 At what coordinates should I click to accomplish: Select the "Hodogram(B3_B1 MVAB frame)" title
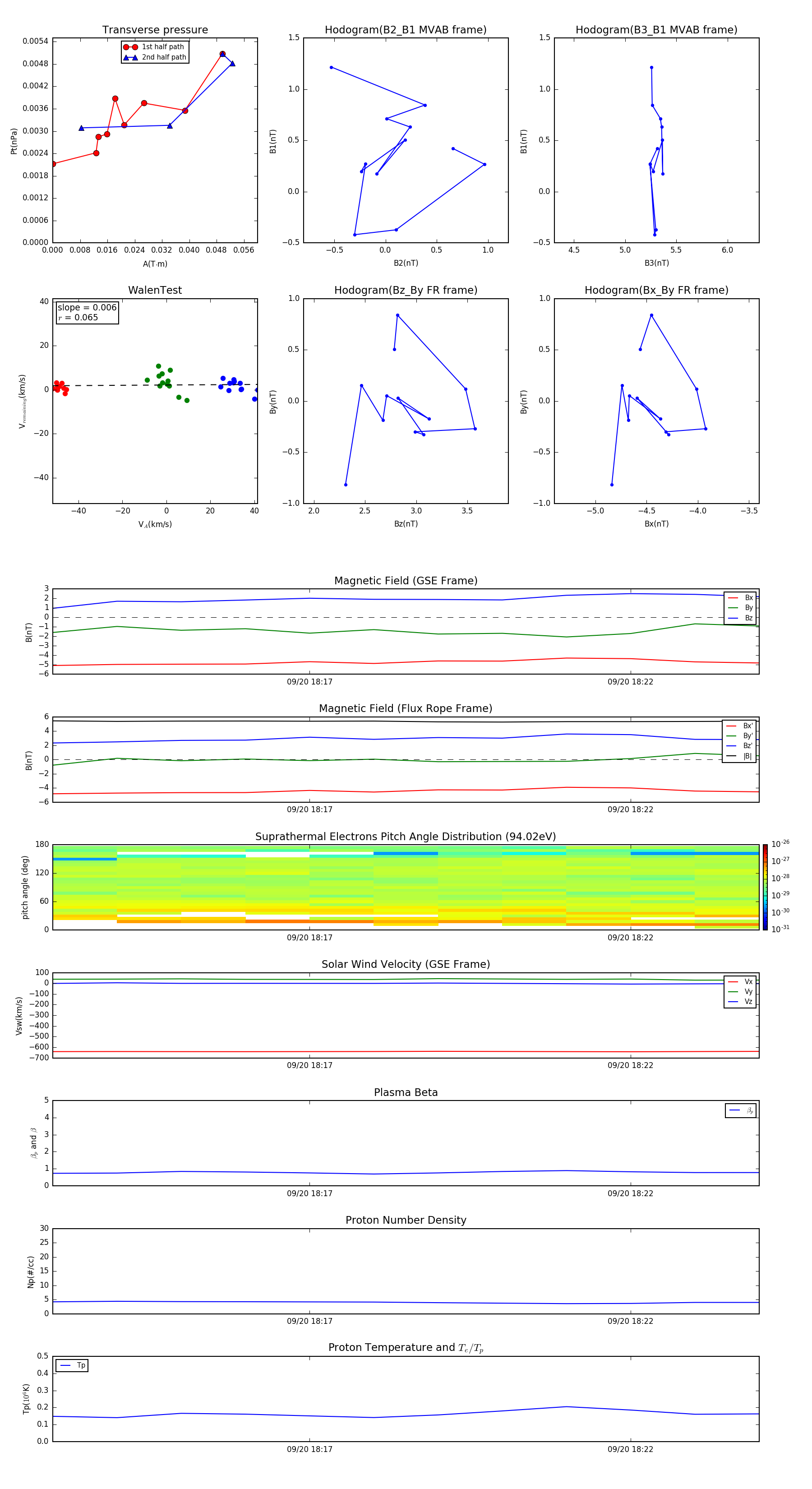(656, 30)
